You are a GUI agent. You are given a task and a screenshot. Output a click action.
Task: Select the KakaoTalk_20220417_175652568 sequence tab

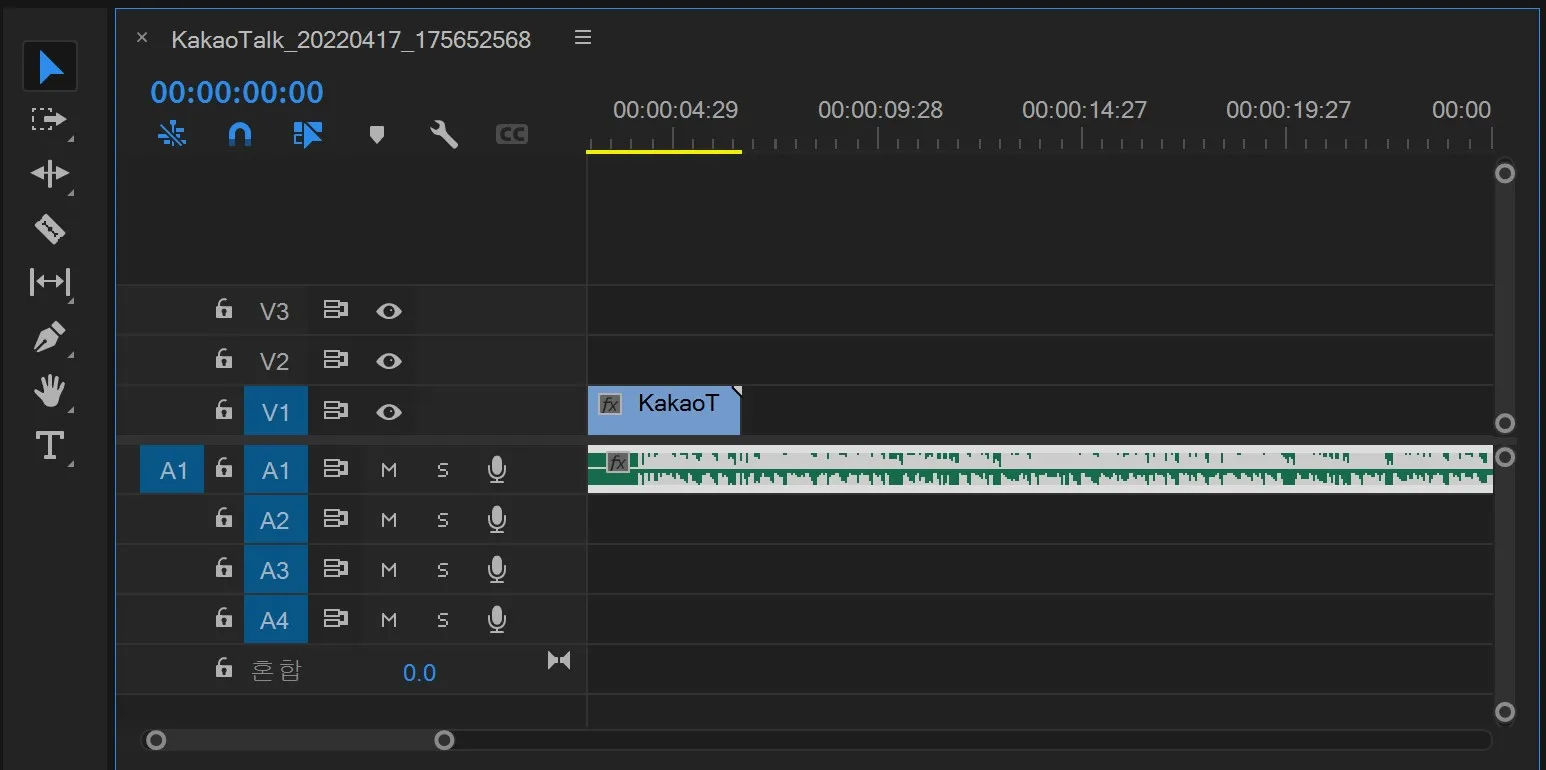pyautogui.click(x=351, y=39)
